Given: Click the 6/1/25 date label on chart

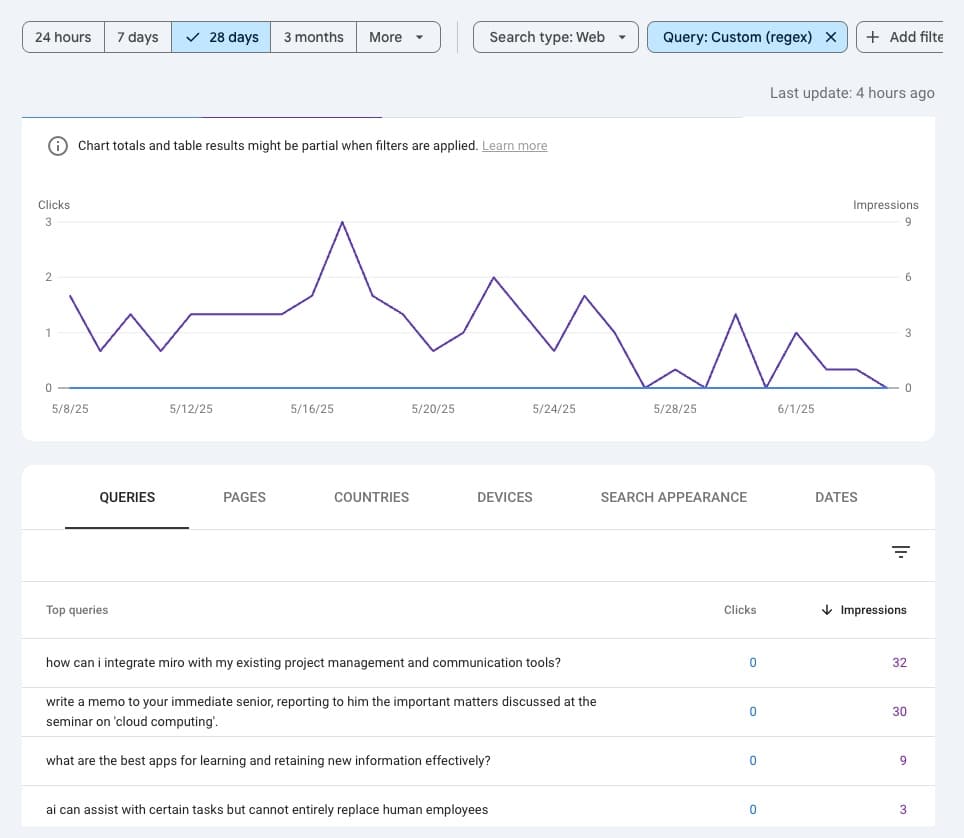Looking at the screenshot, I should tap(796, 409).
